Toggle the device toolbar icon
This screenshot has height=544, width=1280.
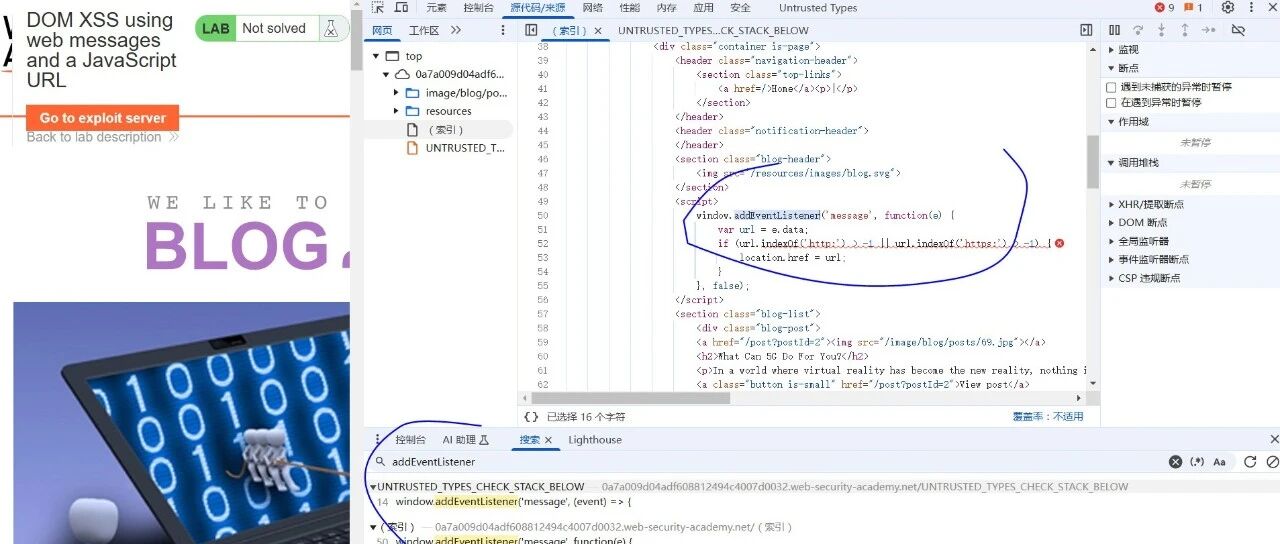click(401, 8)
